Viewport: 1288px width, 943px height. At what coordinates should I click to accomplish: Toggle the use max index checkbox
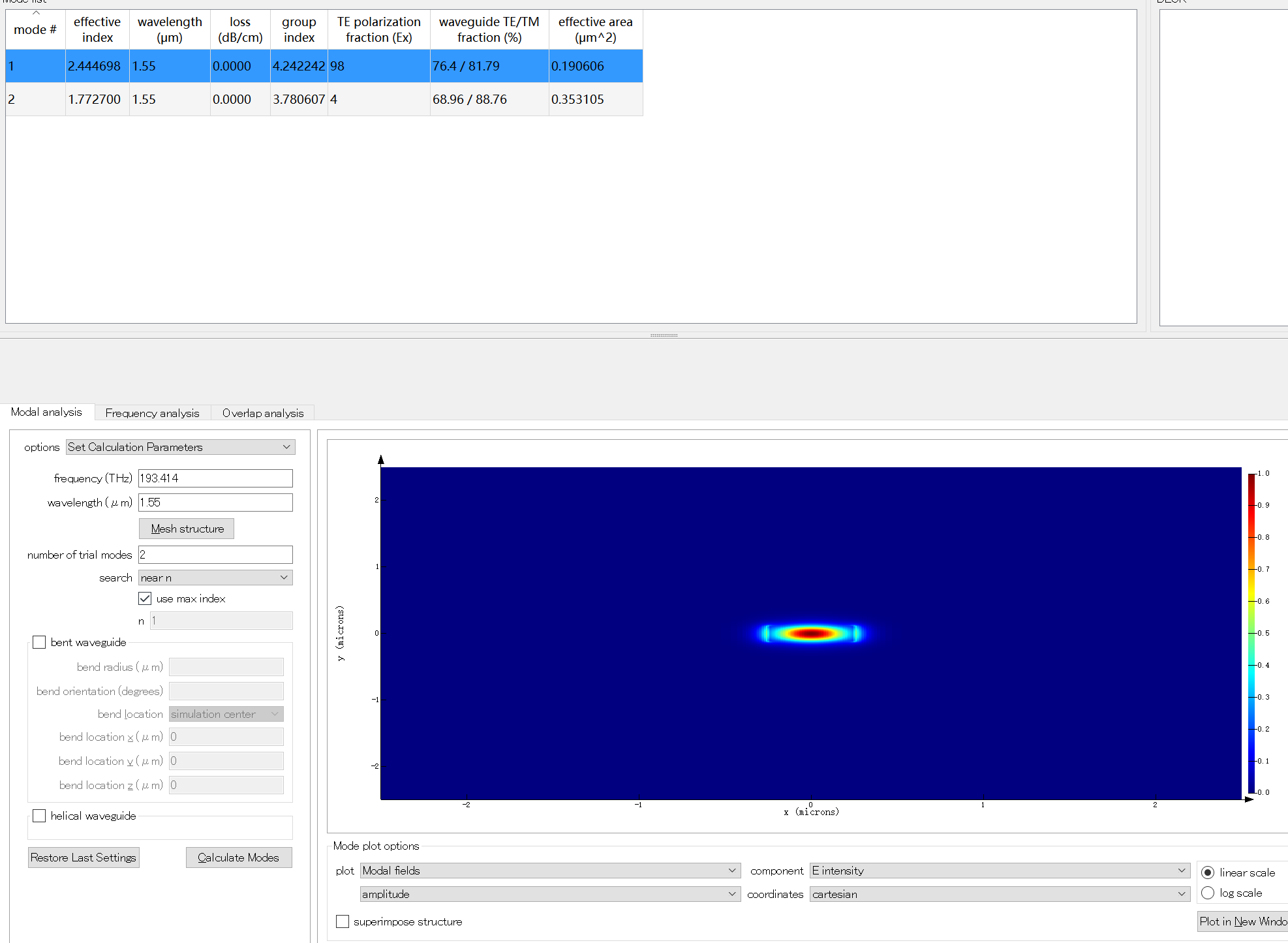pos(145,598)
